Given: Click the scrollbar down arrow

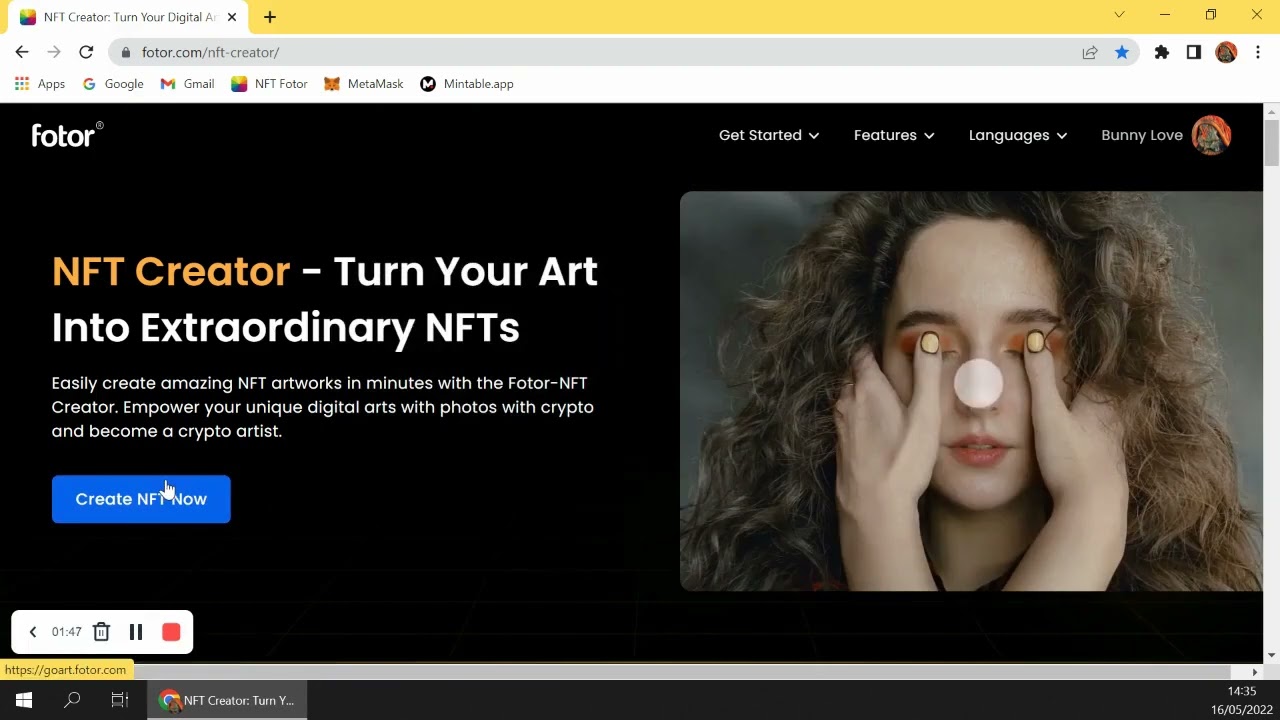Looking at the screenshot, I should pyautogui.click(x=1272, y=655).
